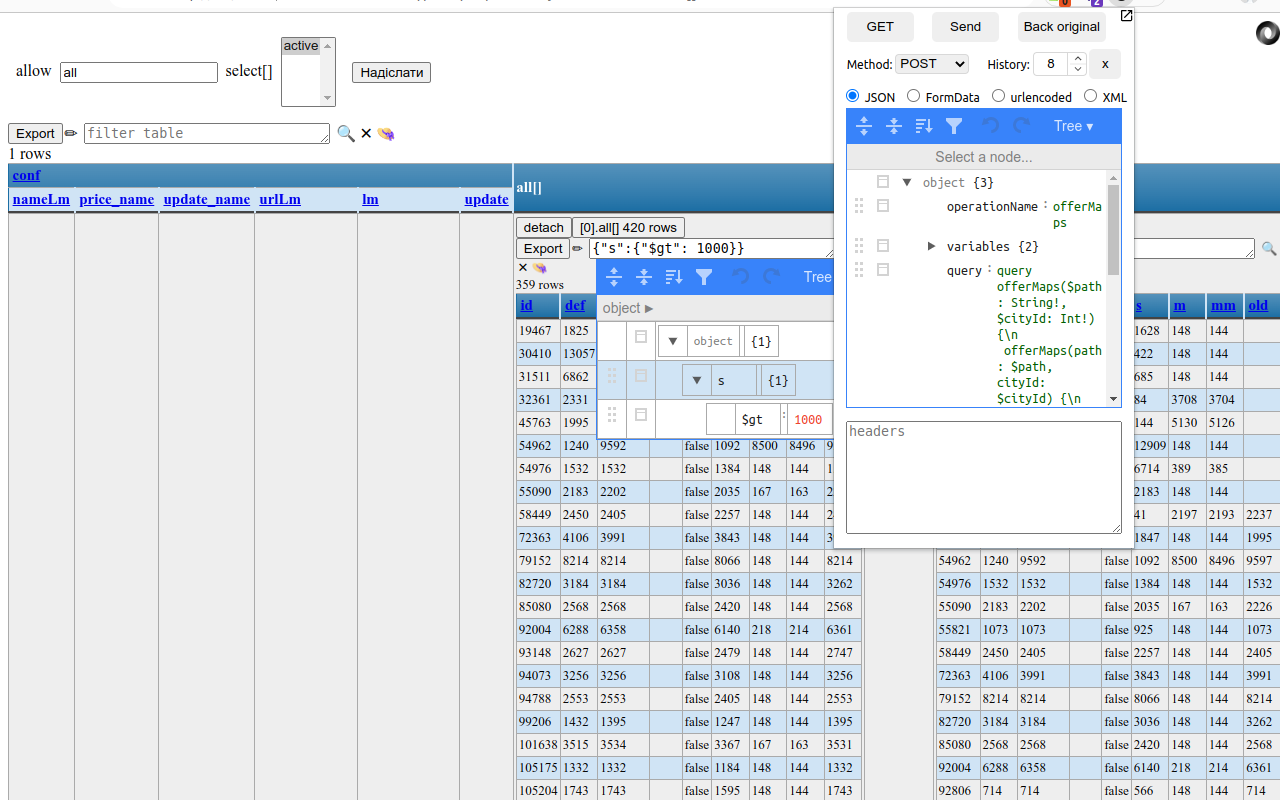Click magnifier icon at right table edge
The height and width of the screenshot is (800, 1280).
click(x=1269, y=248)
